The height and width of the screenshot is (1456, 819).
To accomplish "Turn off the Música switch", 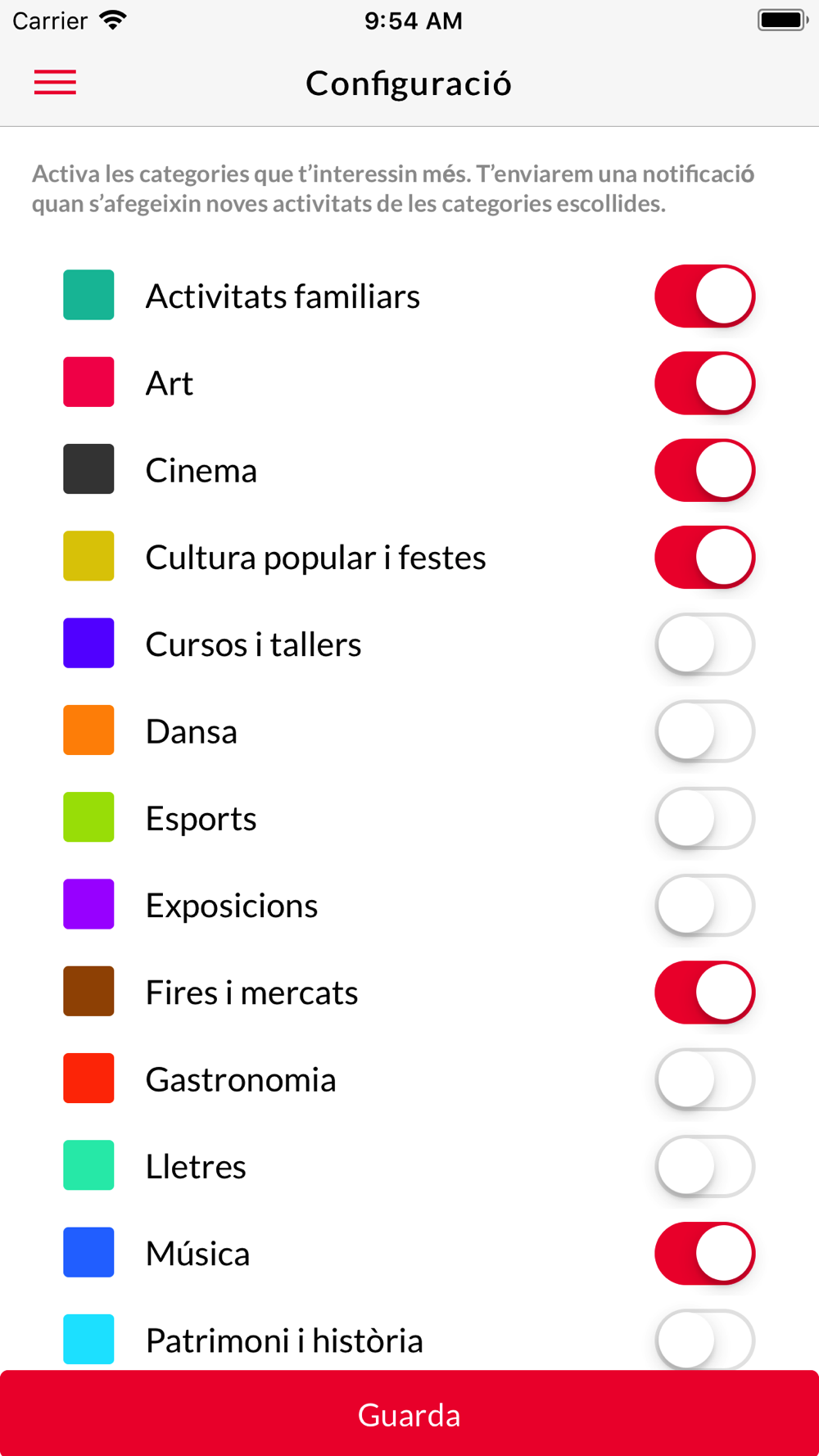I will point(704,1254).
